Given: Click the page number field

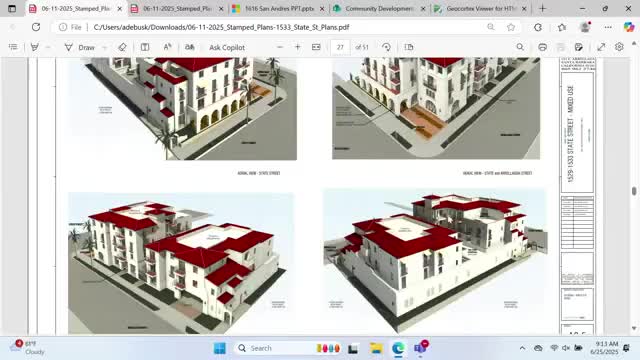Looking at the screenshot, I should [340, 47].
